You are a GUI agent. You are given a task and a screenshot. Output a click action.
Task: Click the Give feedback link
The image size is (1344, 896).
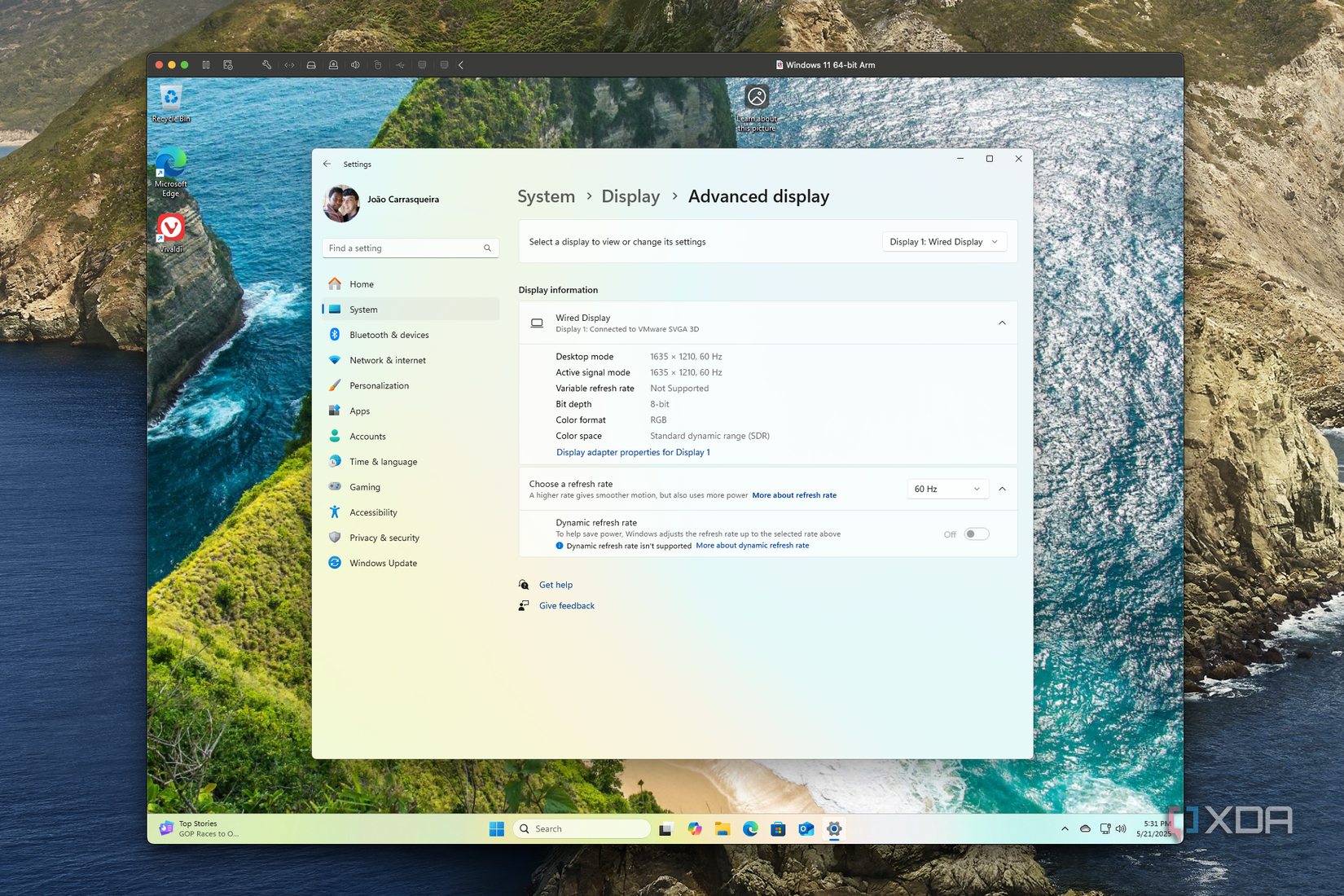coord(566,605)
